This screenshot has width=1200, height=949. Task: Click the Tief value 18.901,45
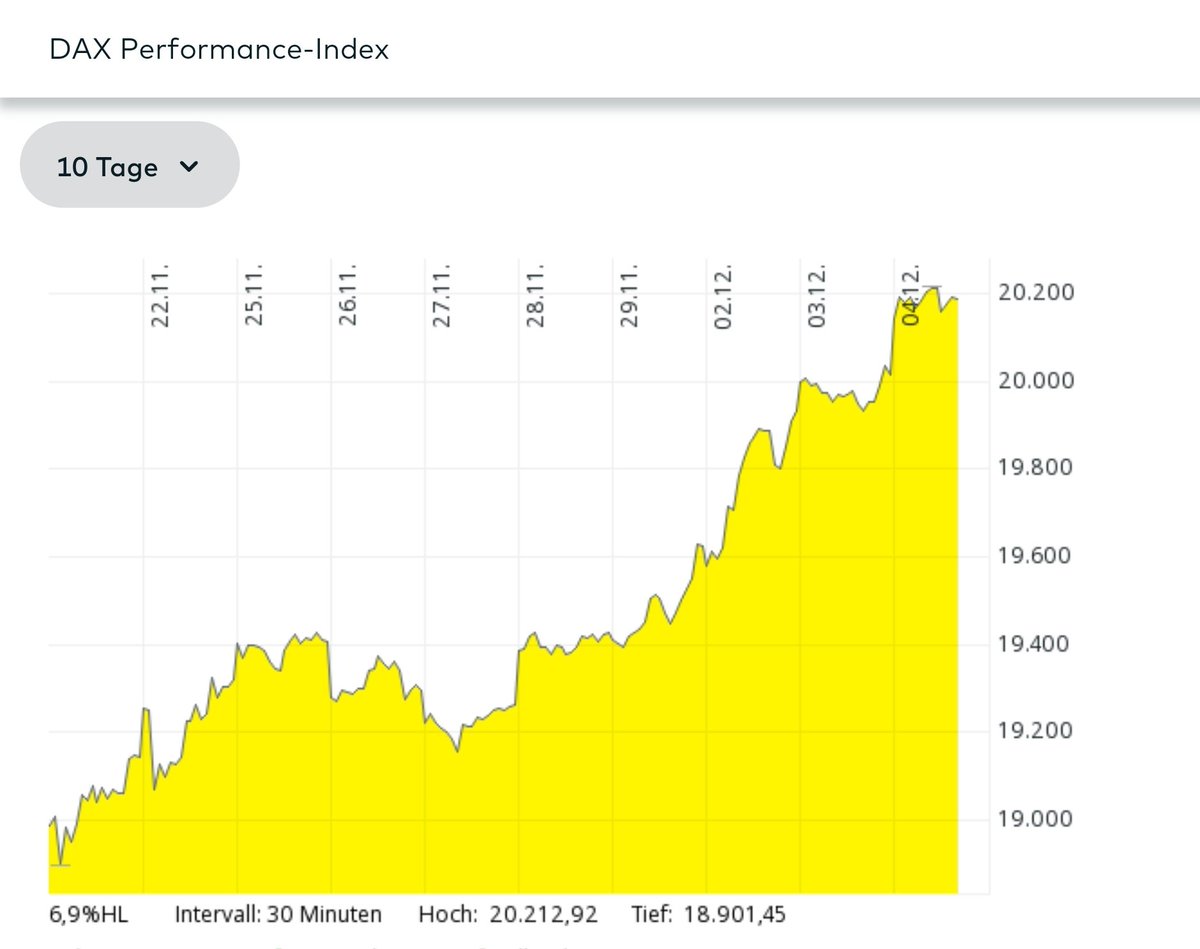coord(734,913)
